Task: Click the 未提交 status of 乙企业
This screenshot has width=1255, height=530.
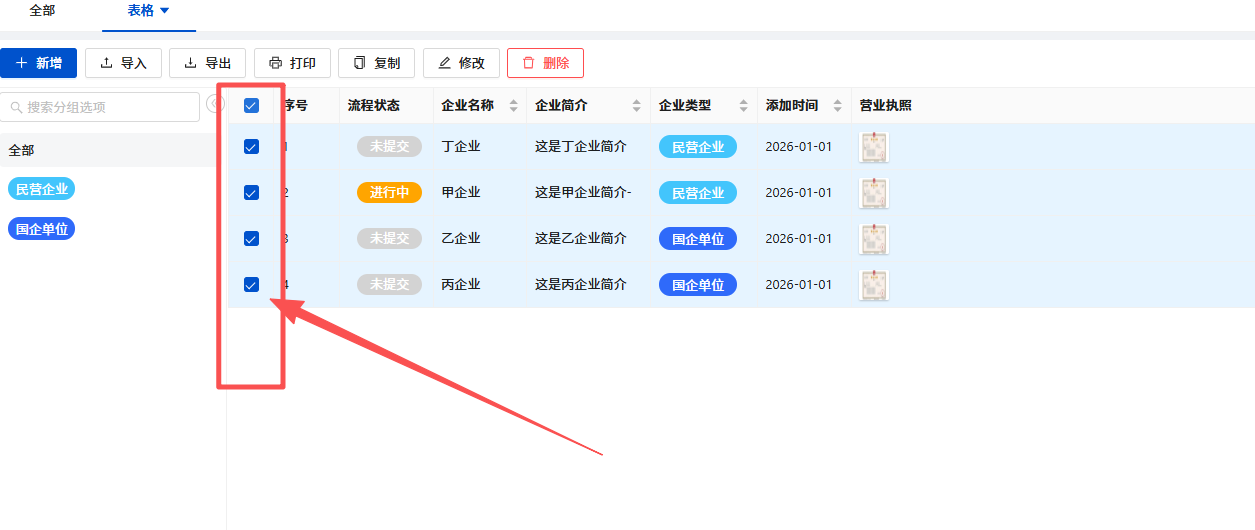Action: 389,239
